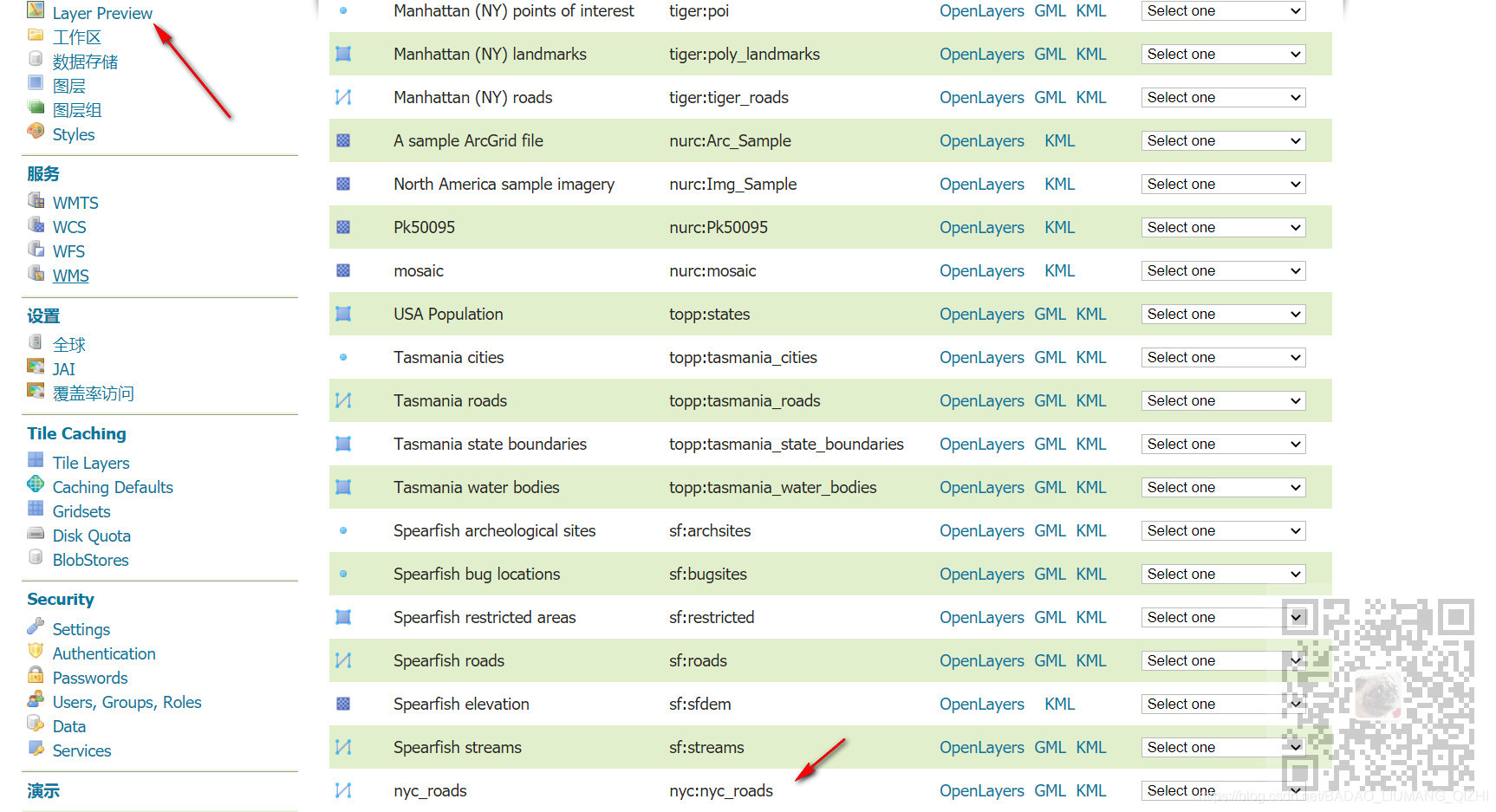The image size is (1496, 812).
Task: Click the Layer Preview icon in the sidebar
Action: tap(36, 10)
